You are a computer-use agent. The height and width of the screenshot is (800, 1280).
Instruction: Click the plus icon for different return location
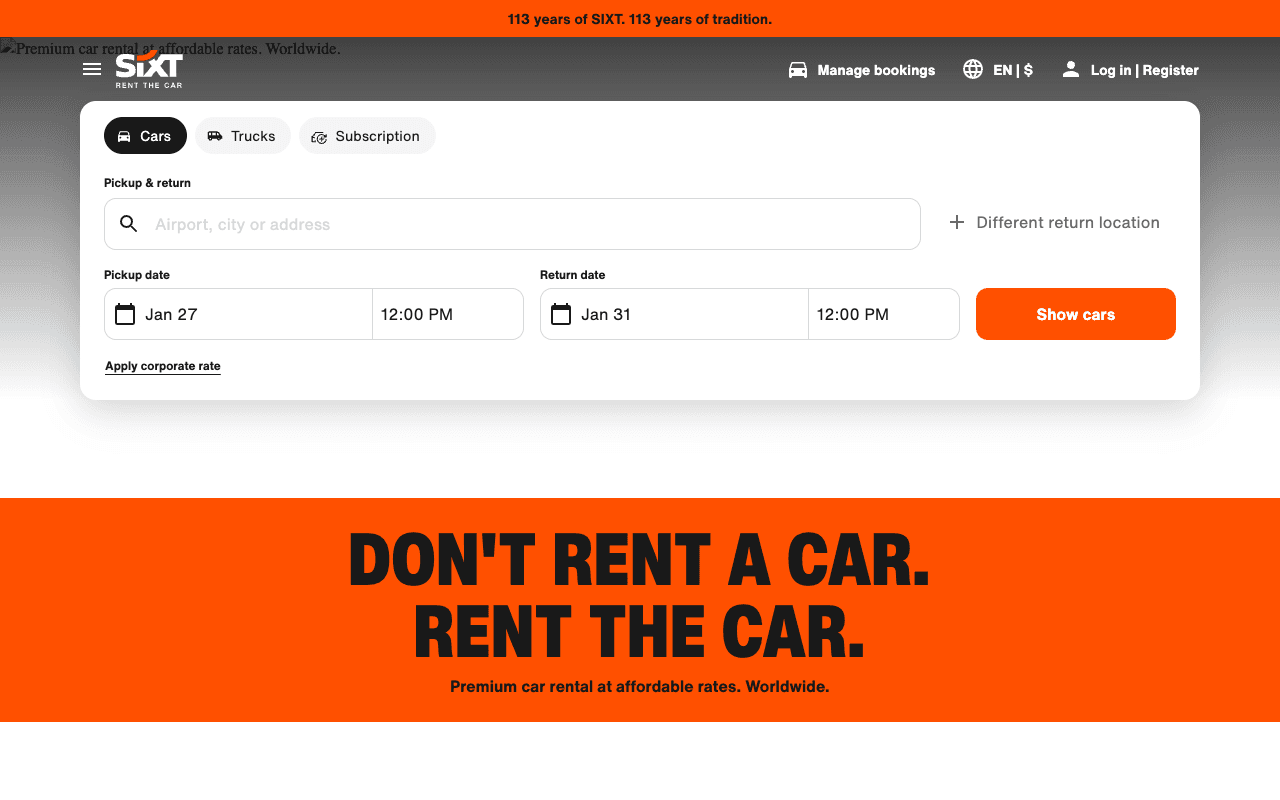point(956,222)
